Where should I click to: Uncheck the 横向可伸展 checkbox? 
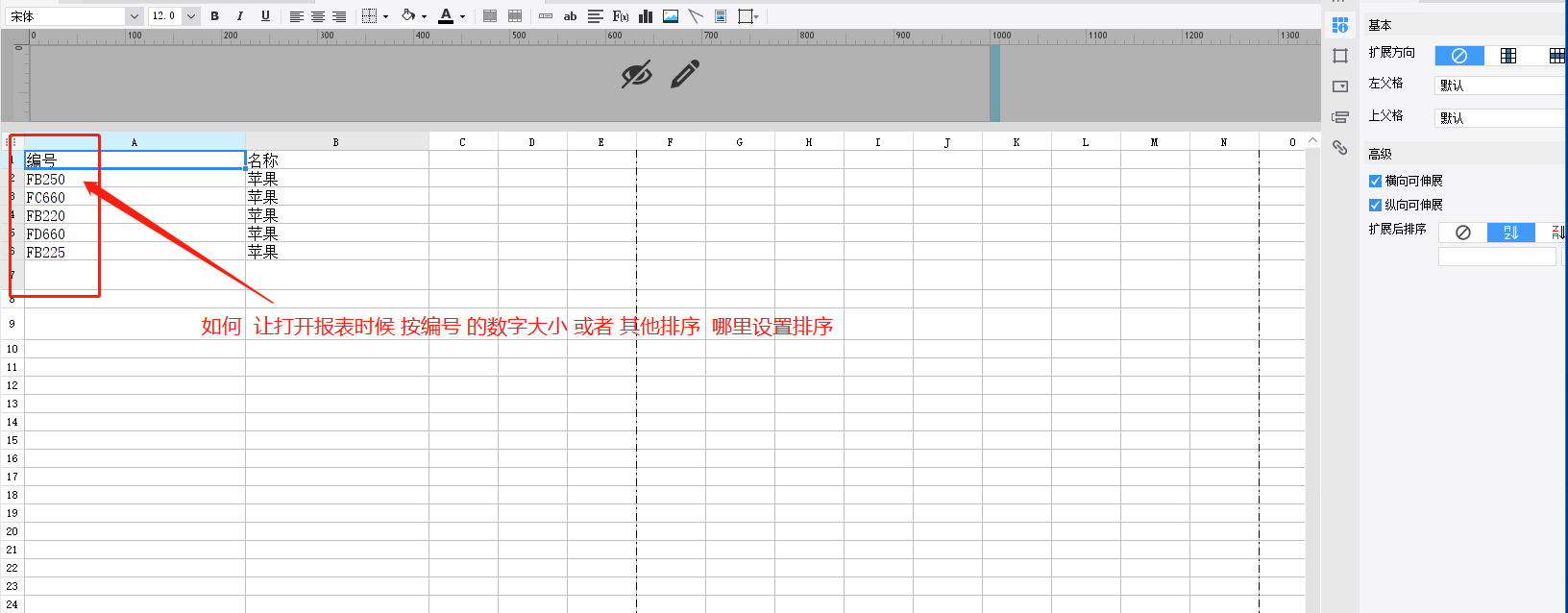[x=1375, y=181]
